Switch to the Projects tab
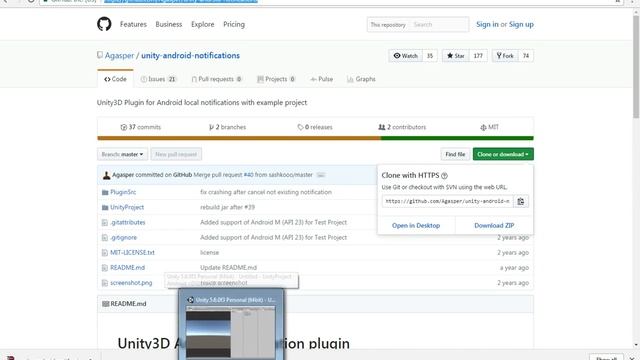Image resolution: width=640 pixels, height=360 pixels. pyautogui.click(x=276, y=79)
